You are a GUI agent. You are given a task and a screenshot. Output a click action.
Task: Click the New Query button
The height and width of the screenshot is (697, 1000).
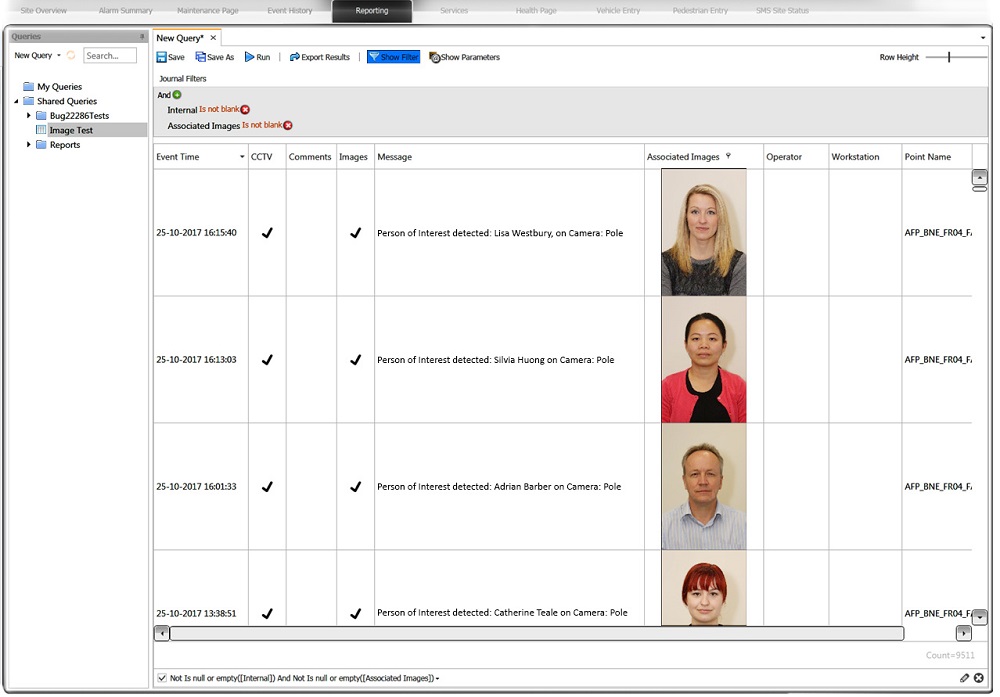click(x=33, y=55)
